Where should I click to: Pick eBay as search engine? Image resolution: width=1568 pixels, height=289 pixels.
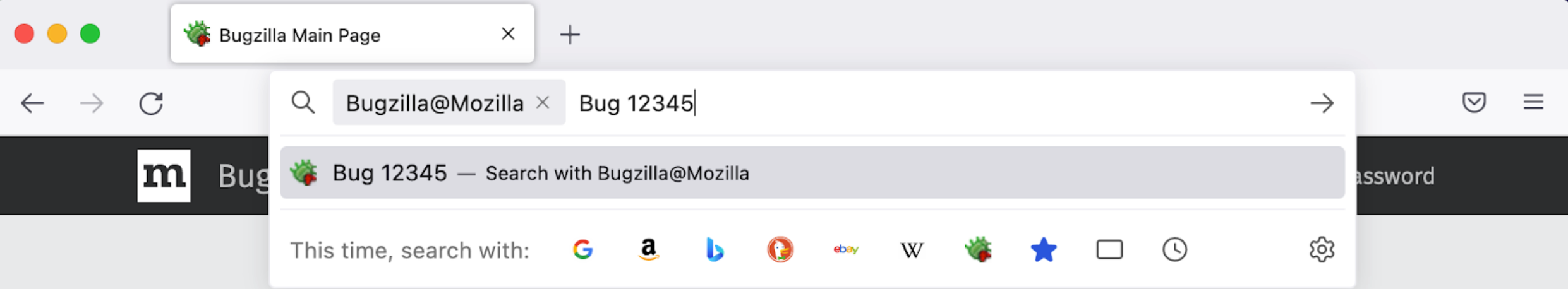(846, 250)
